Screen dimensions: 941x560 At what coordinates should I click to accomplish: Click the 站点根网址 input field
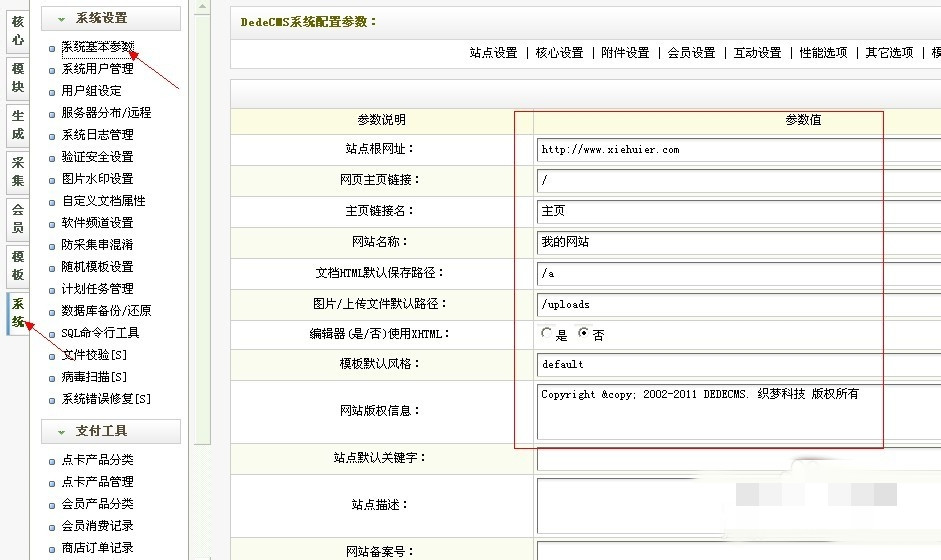pyautogui.click(x=738, y=150)
